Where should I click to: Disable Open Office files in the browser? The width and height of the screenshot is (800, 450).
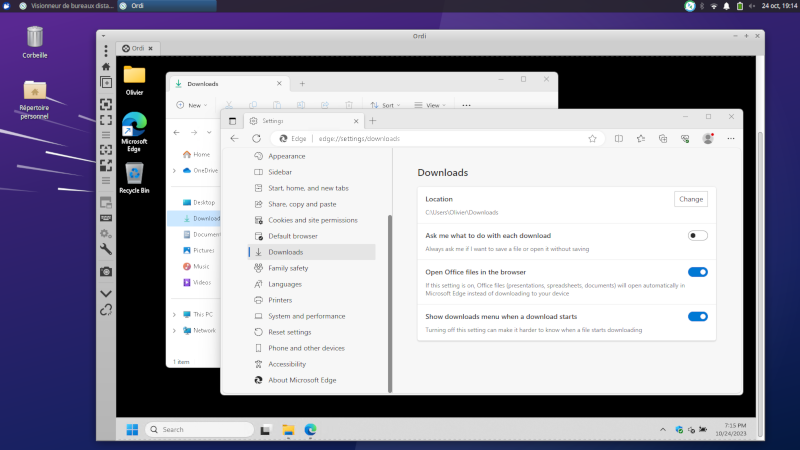click(697, 271)
